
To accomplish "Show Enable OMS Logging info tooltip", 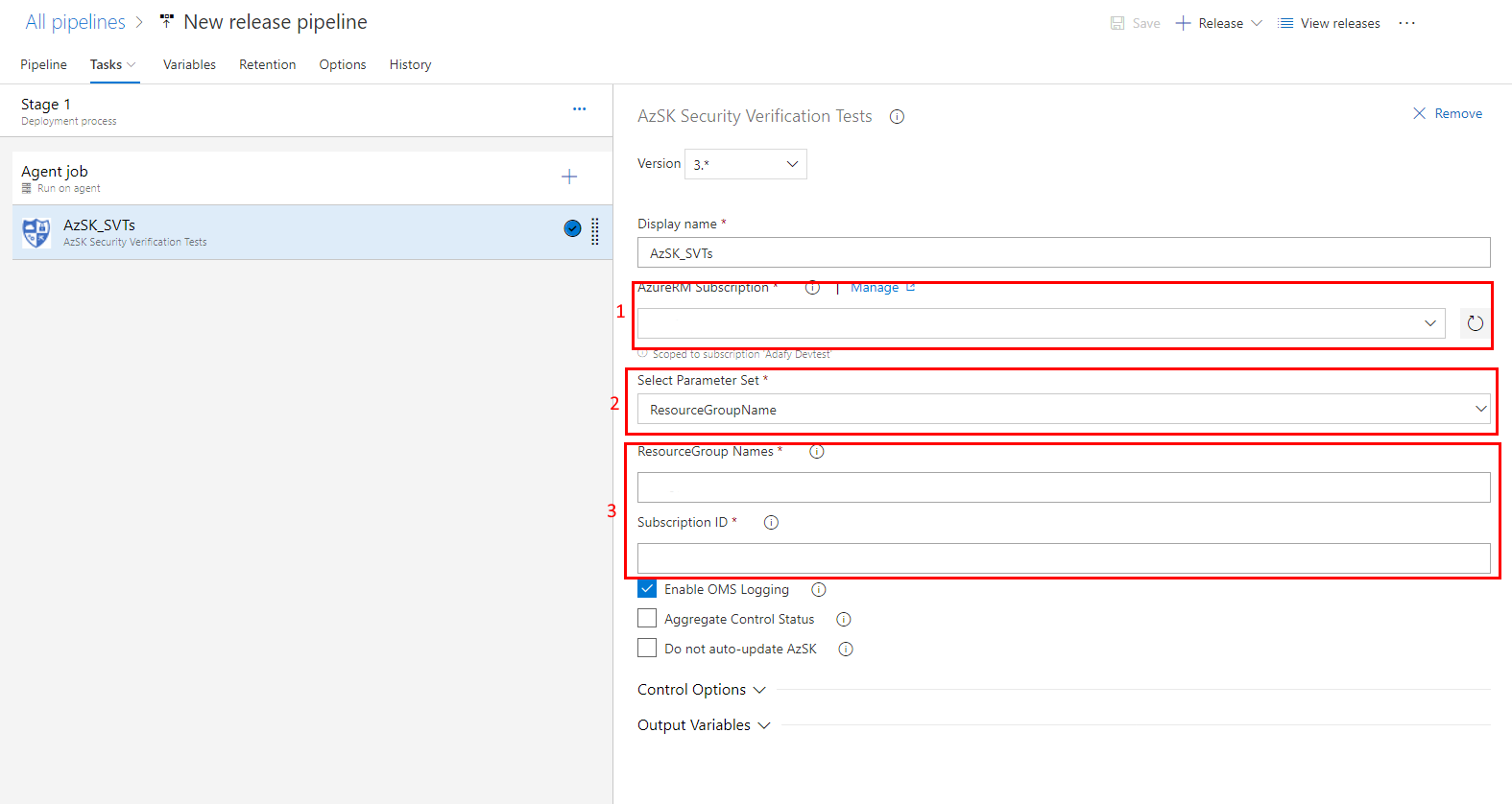I will tap(819, 590).
